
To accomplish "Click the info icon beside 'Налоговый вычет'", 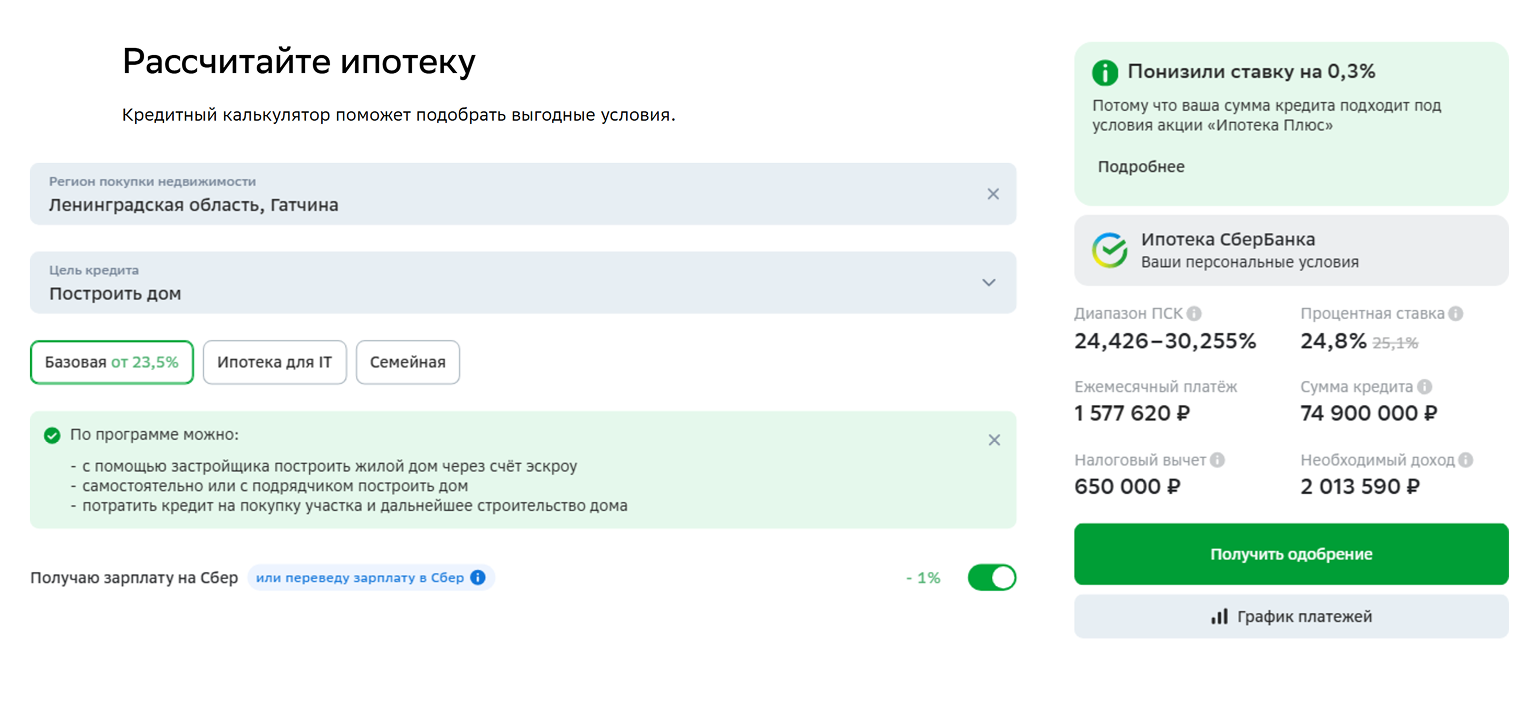I will pyautogui.click(x=1217, y=460).
